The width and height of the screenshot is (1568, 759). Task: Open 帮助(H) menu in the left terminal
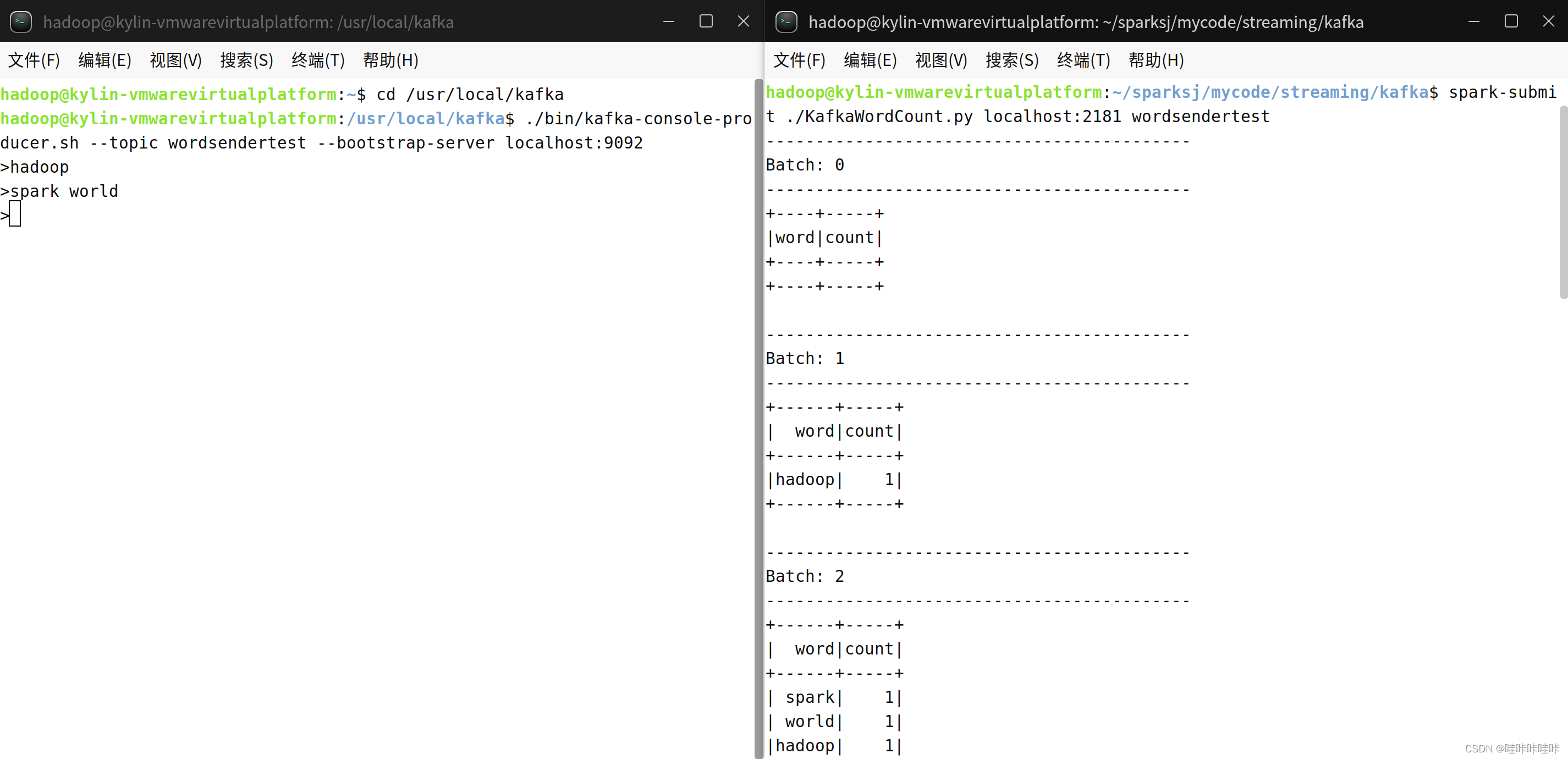[x=390, y=61]
